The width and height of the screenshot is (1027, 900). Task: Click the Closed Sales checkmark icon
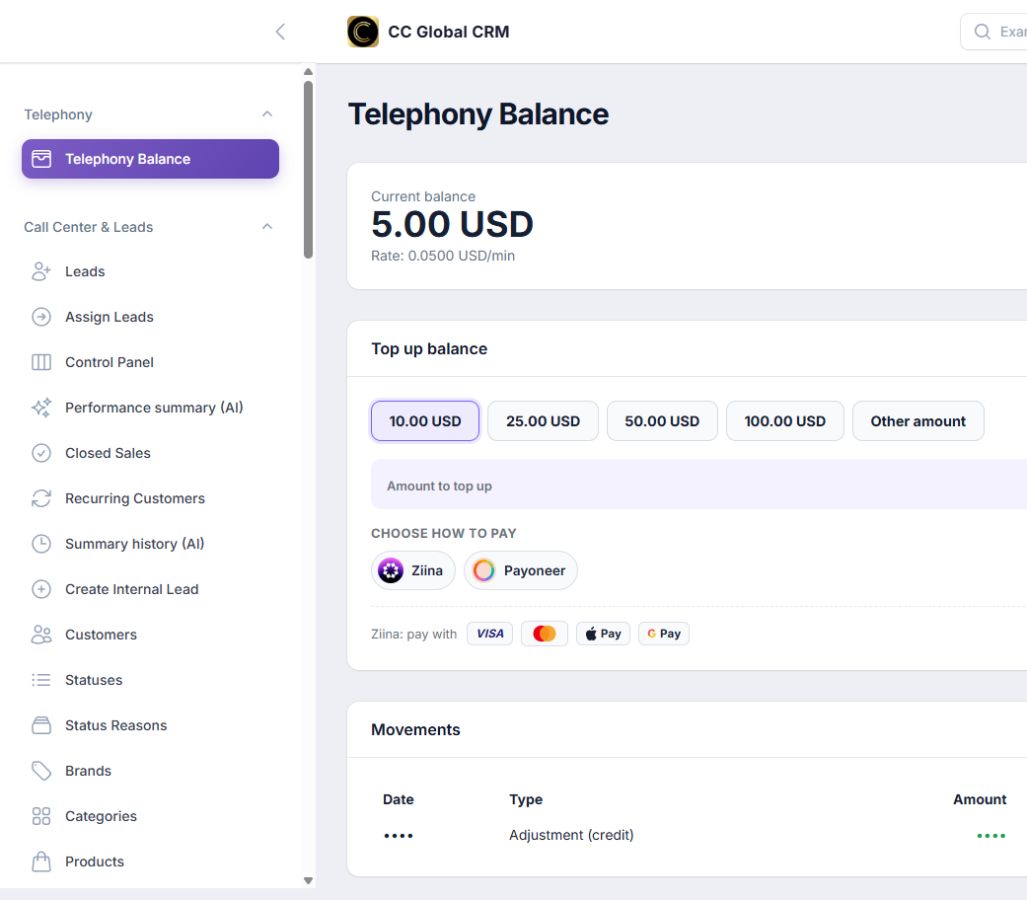click(41, 453)
